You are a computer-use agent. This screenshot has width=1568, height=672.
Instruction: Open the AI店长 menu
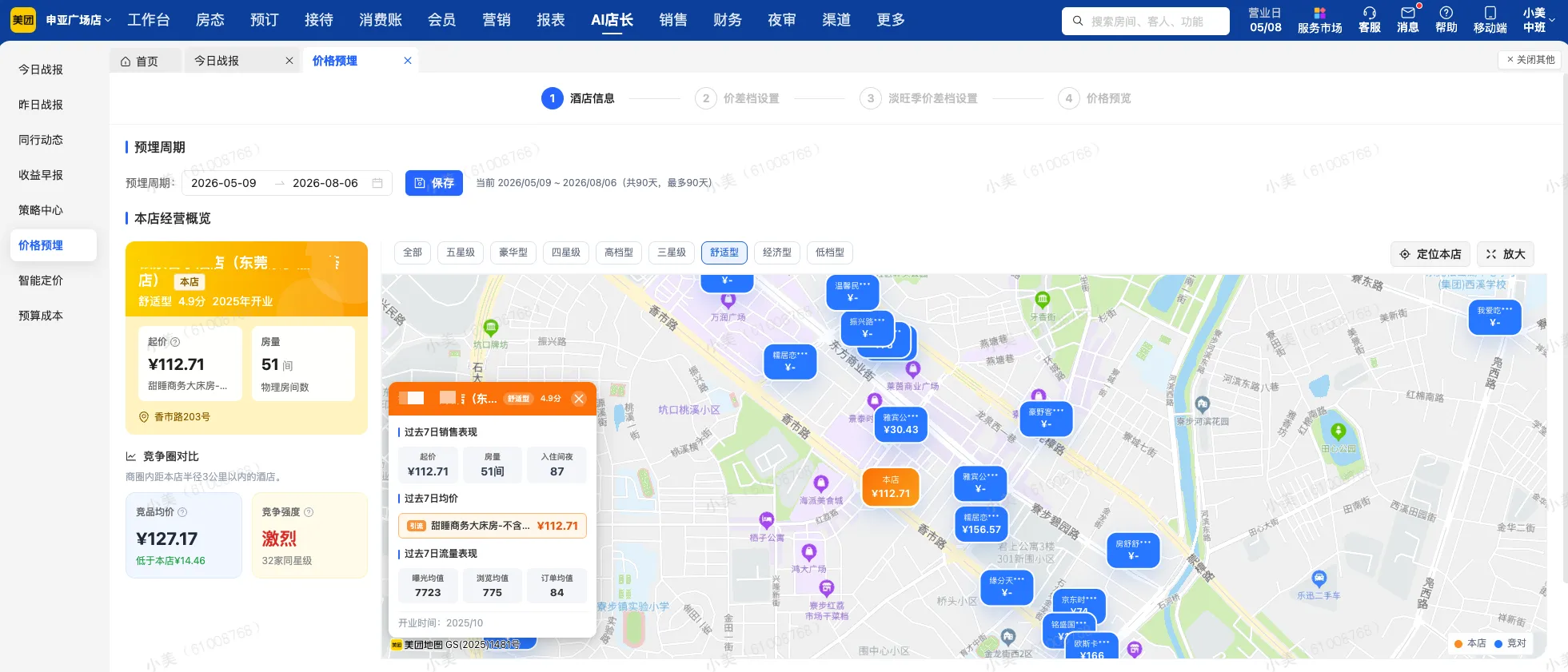tap(612, 20)
